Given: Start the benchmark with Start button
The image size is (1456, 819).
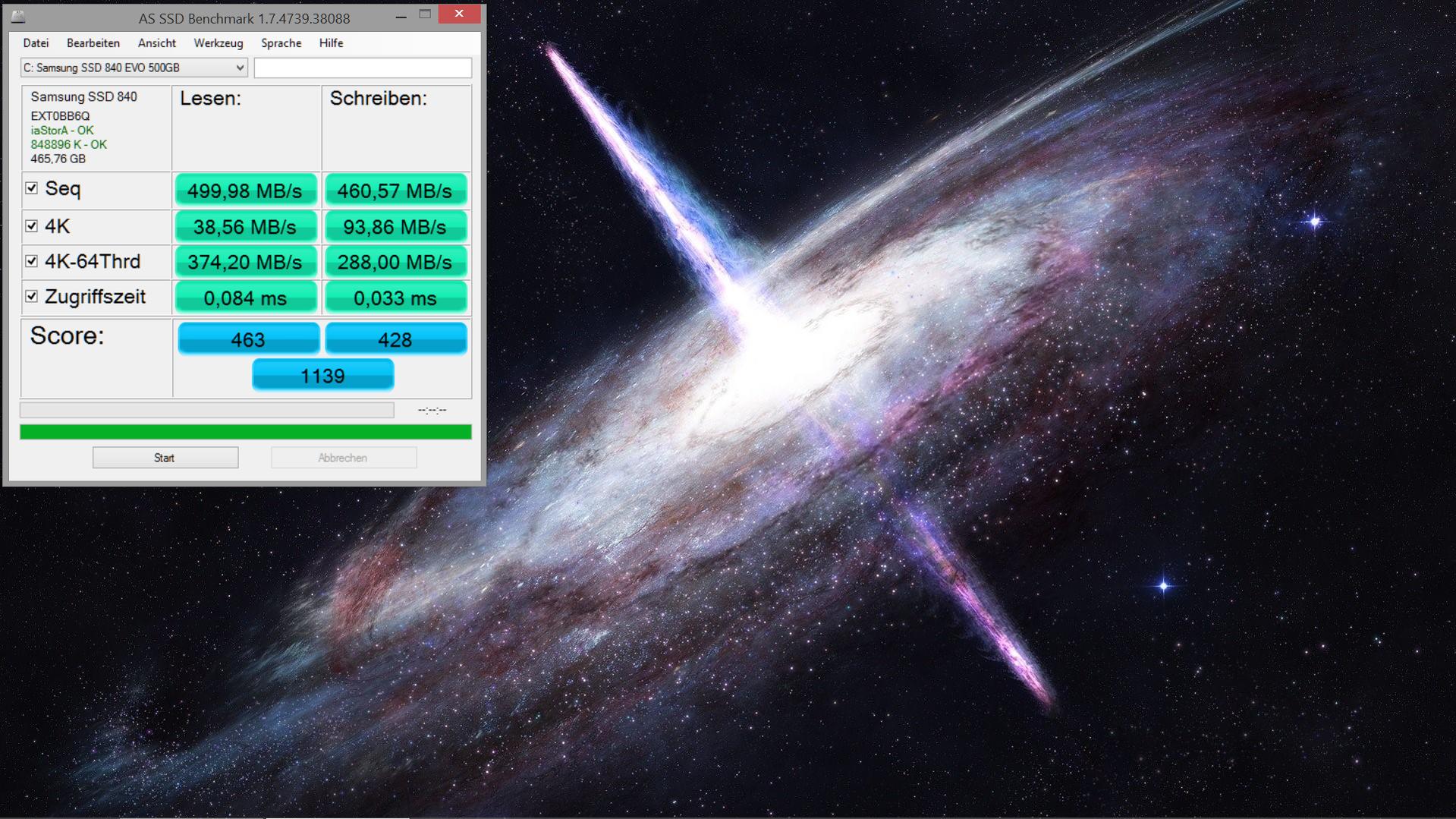Looking at the screenshot, I should click(165, 458).
